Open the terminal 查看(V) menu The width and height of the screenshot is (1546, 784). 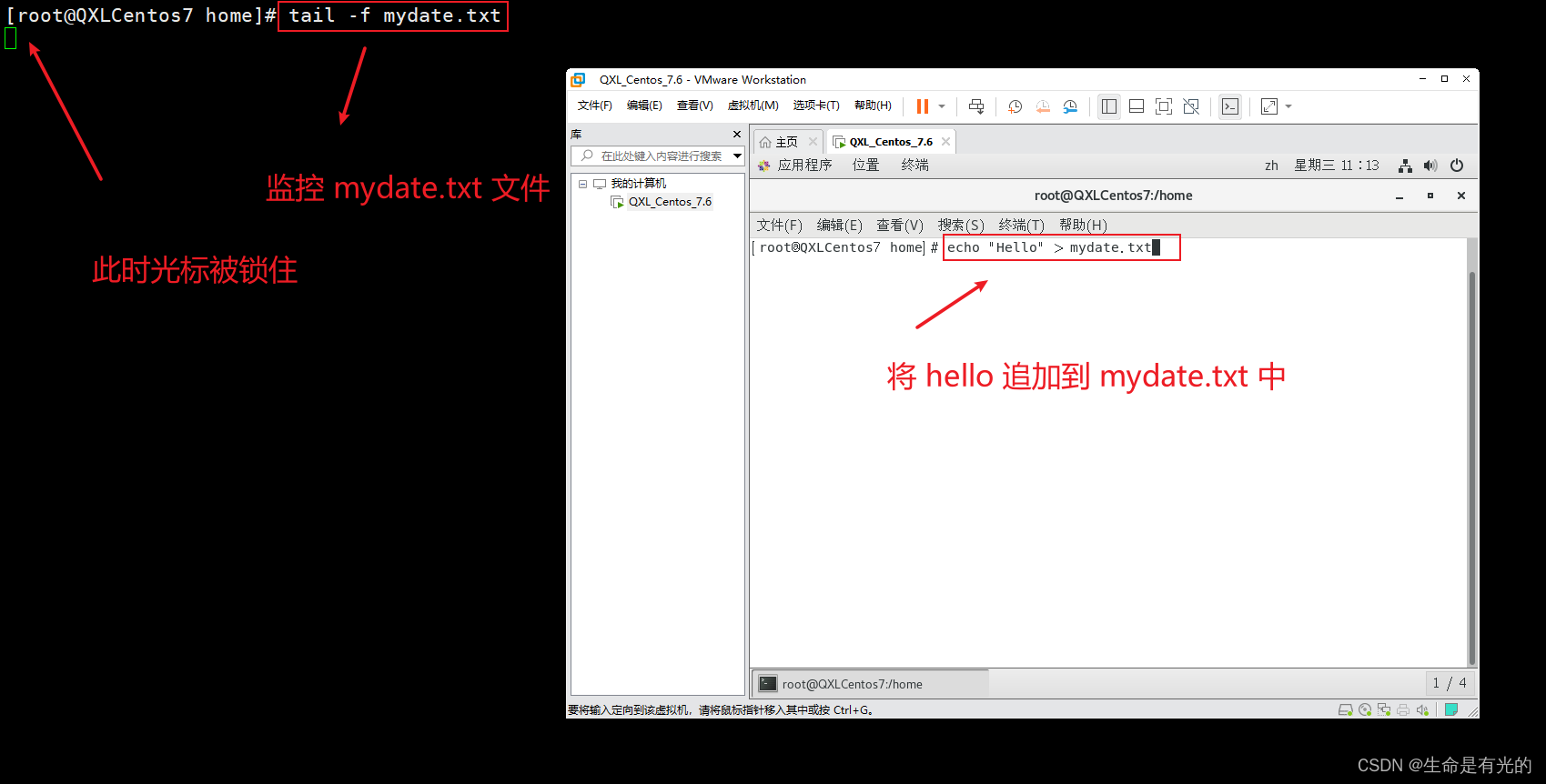900,226
